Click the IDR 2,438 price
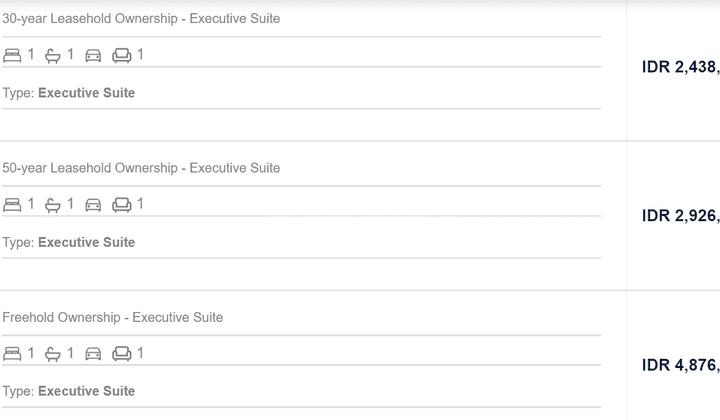Screen dimensions: 720x420 pyautogui.click(x=681, y=67)
